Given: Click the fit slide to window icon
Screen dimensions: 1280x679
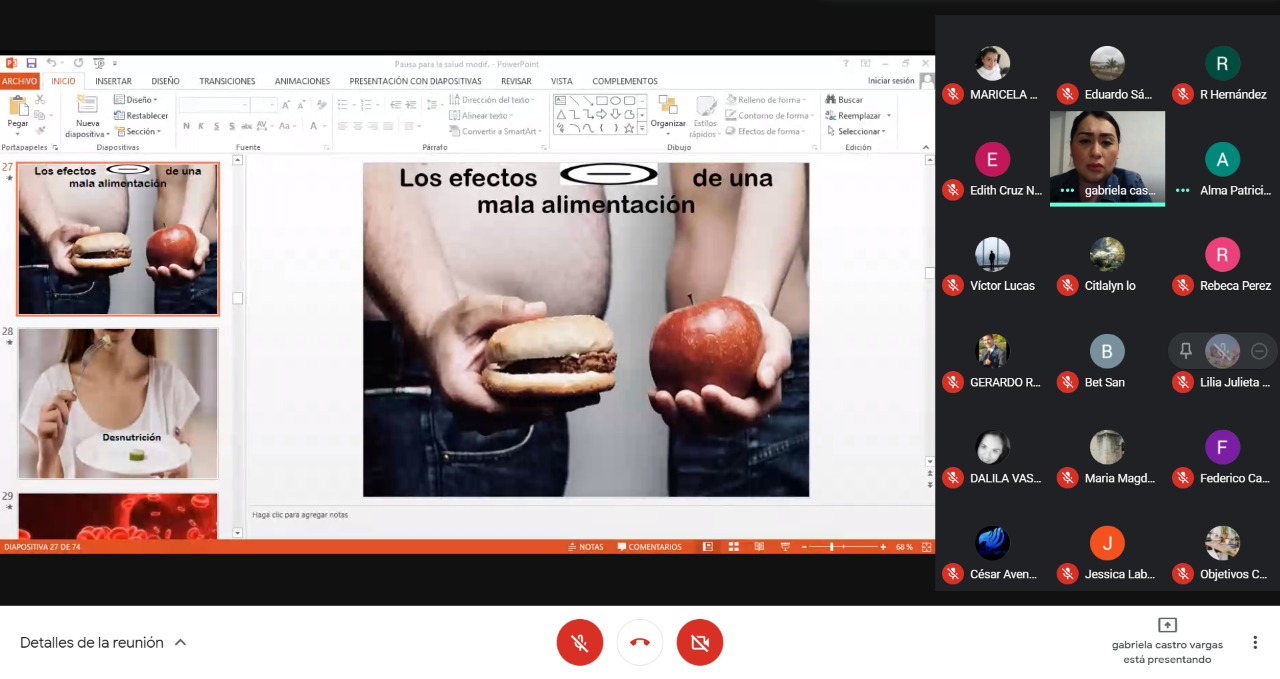Looking at the screenshot, I should click(x=927, y=547).
